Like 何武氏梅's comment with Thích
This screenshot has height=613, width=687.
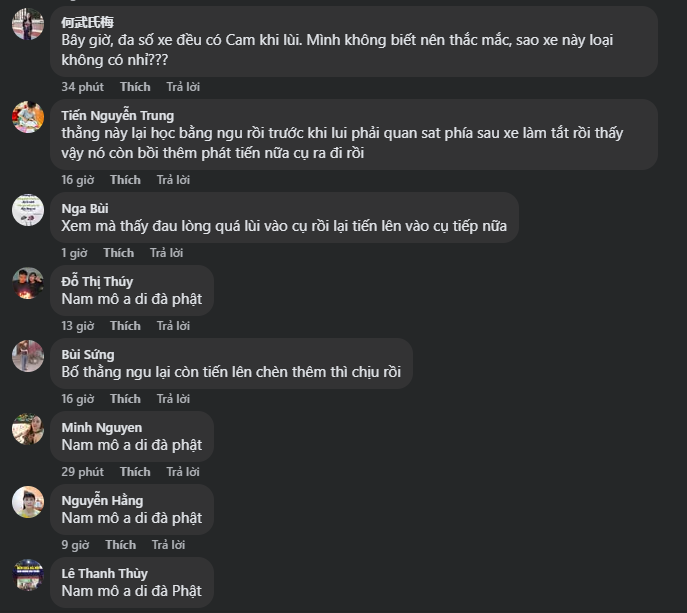(x=135, y=87)
